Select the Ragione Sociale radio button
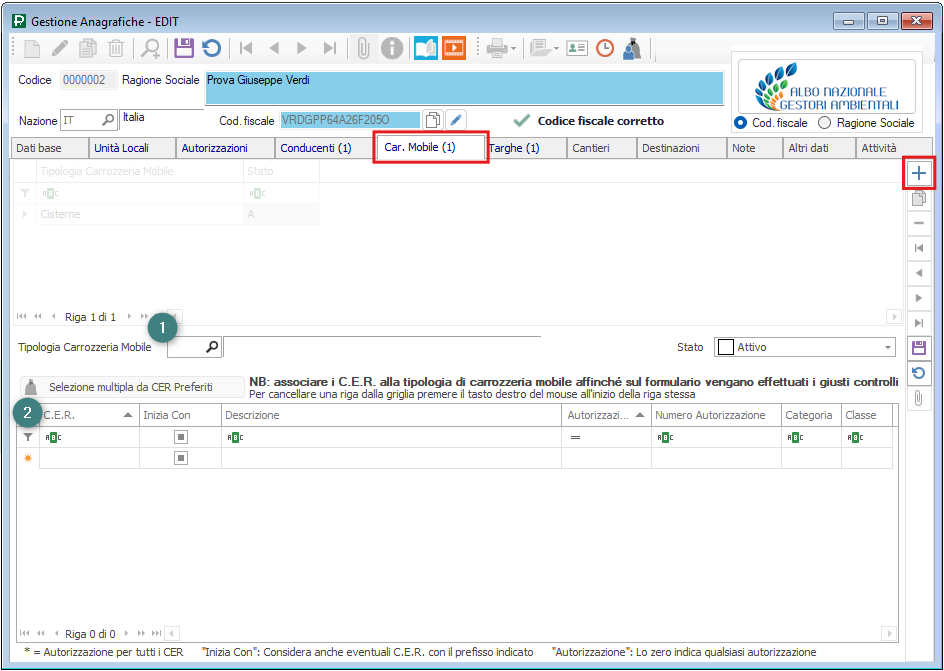This screenshot has height=671, width=944. tap(825, 123)
